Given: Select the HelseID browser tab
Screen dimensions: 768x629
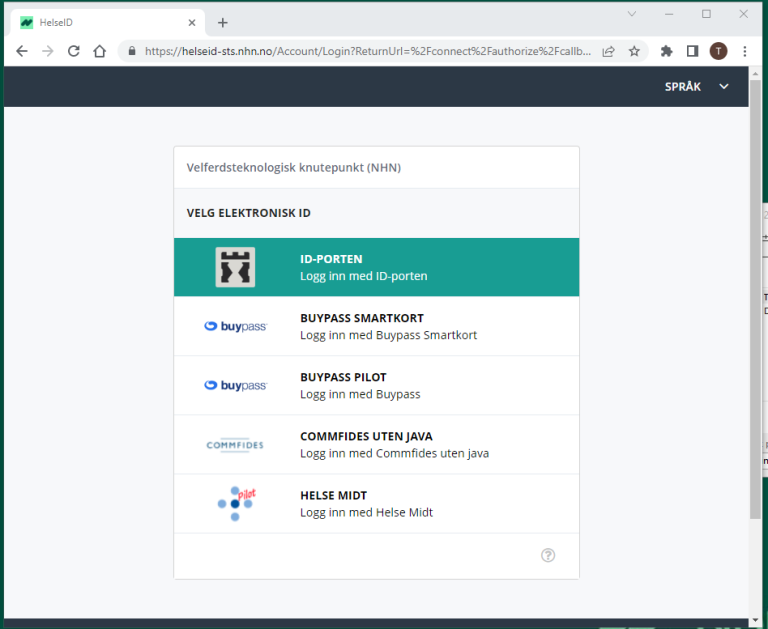Looking at the screenshot, I should [100, 22].
